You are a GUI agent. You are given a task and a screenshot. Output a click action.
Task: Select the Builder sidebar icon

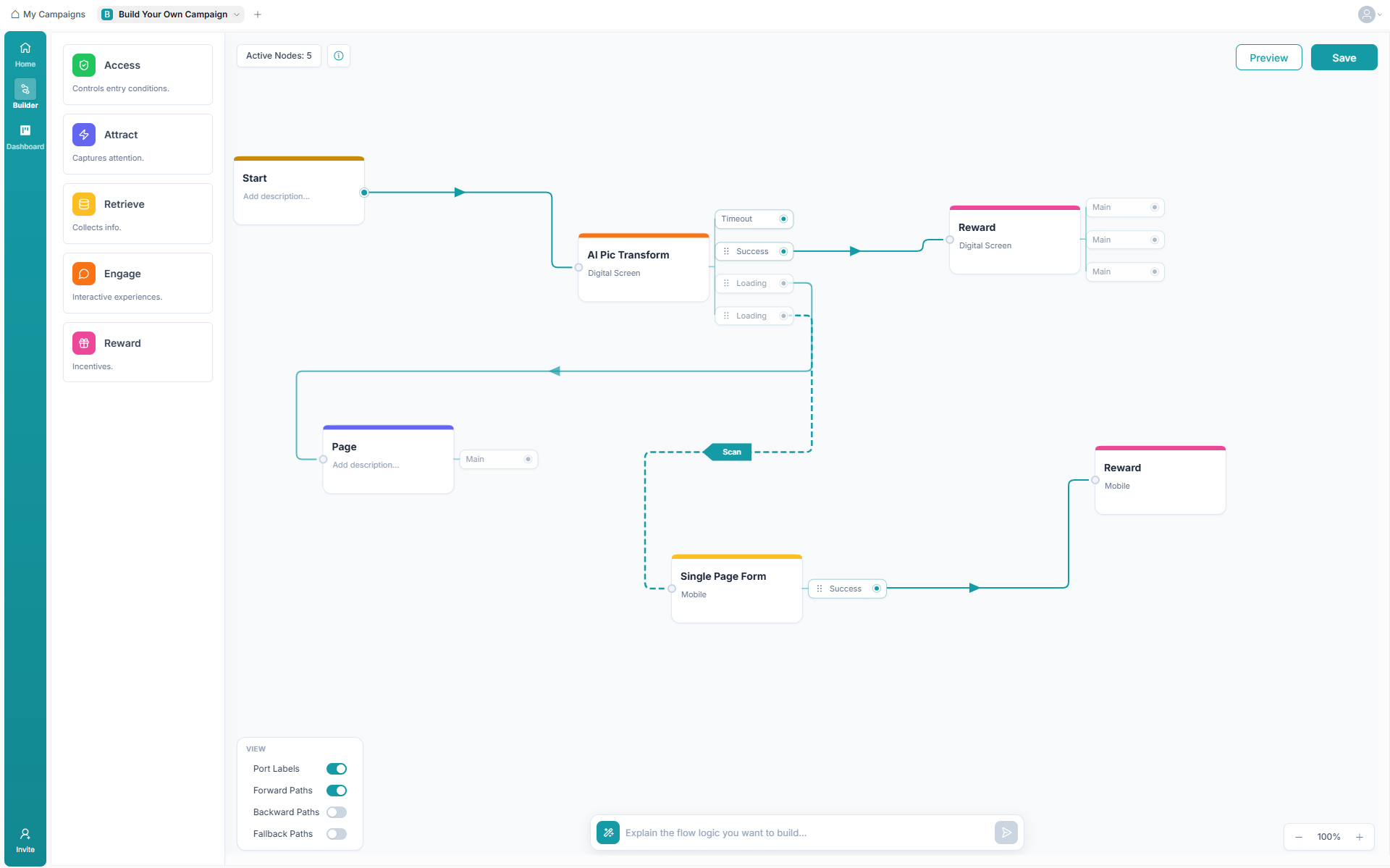(25, 89)
